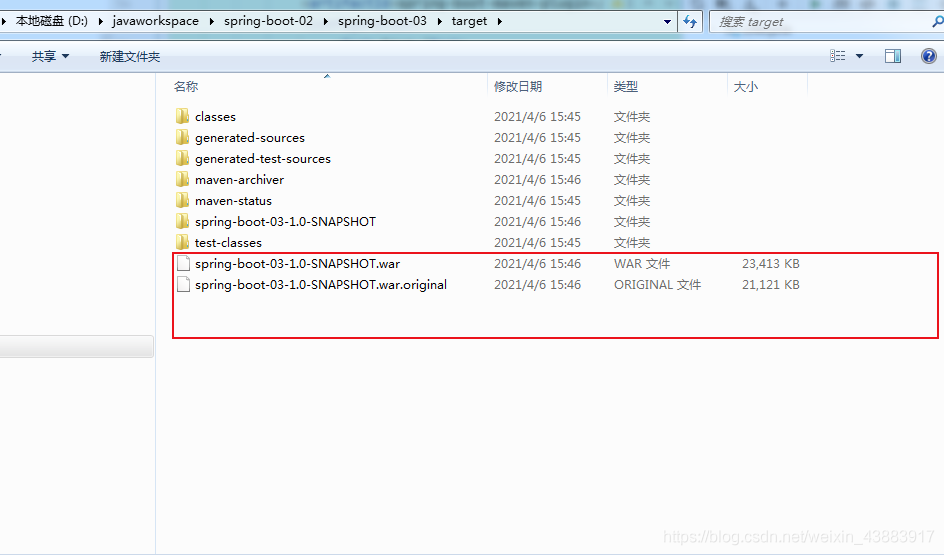Image resolution: width=944 pixels, height=555 pixels.
Task: Sort by 大小 column header
Action: click(745, 87)
